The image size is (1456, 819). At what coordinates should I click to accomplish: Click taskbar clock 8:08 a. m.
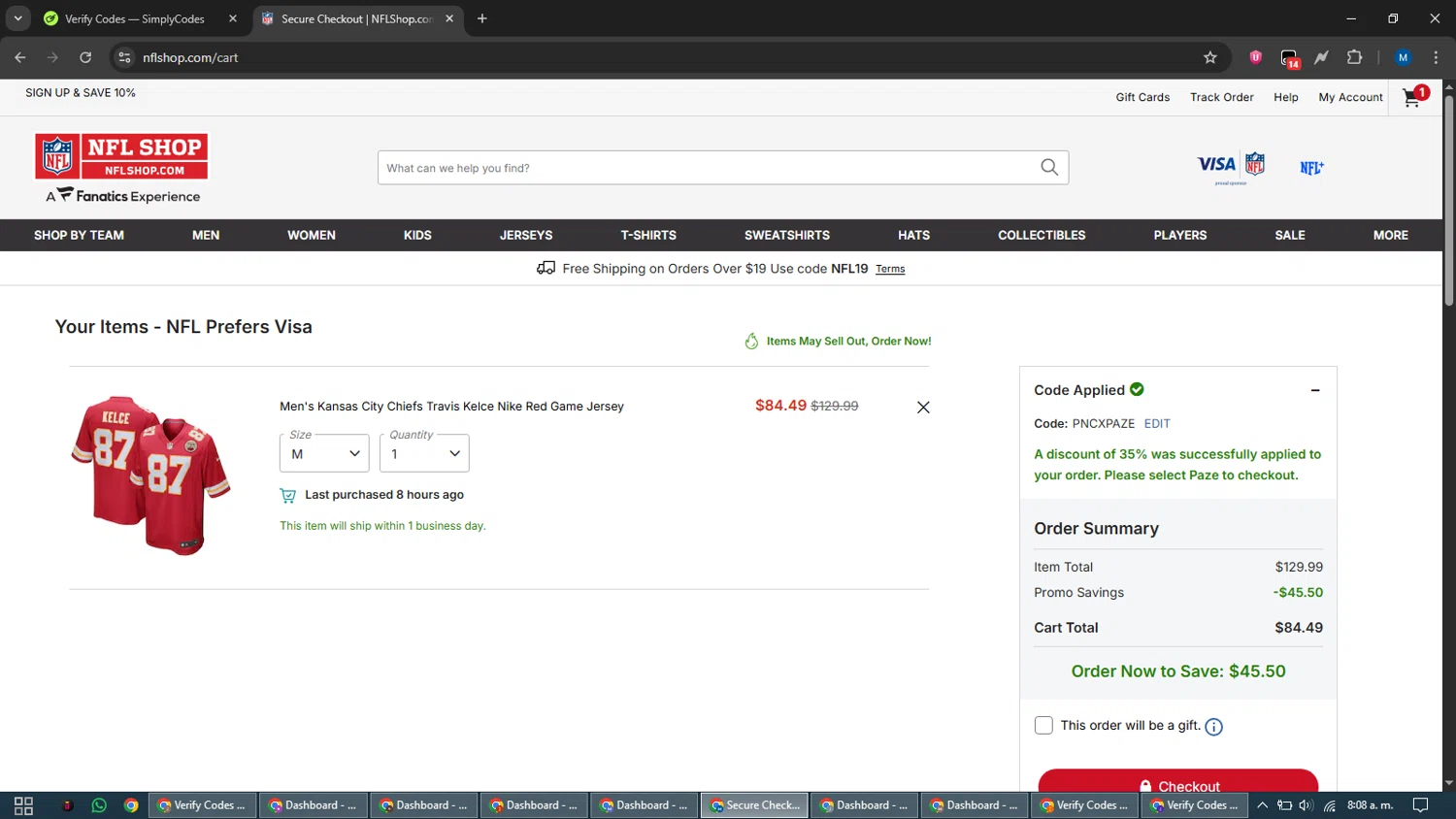pyautogui.click(x=1370, y=805)
